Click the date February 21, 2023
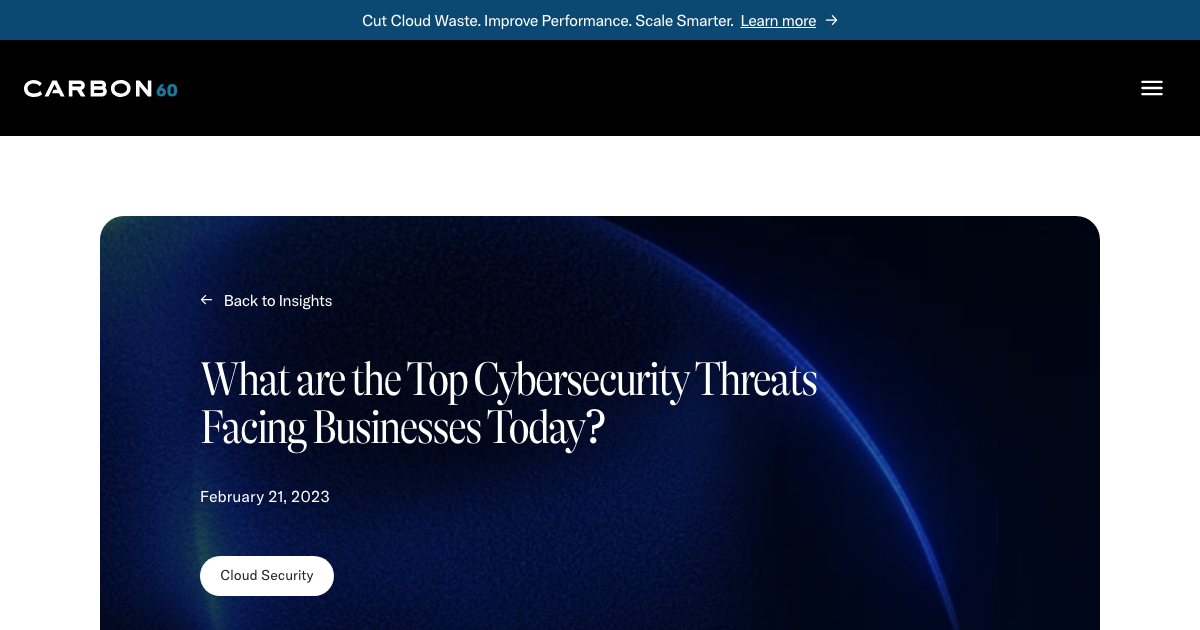This screenshot has width=1200, height=630. coord(265,497)
